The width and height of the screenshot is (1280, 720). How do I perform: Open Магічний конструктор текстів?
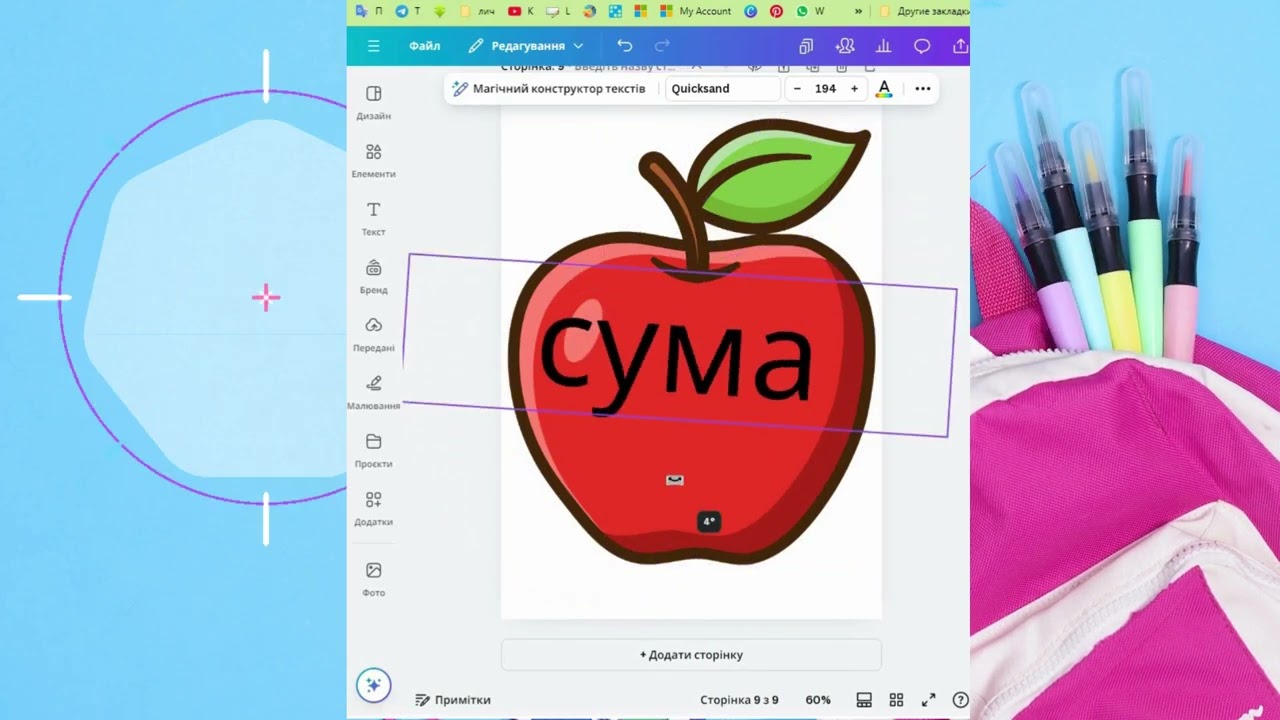click(549, 89)
